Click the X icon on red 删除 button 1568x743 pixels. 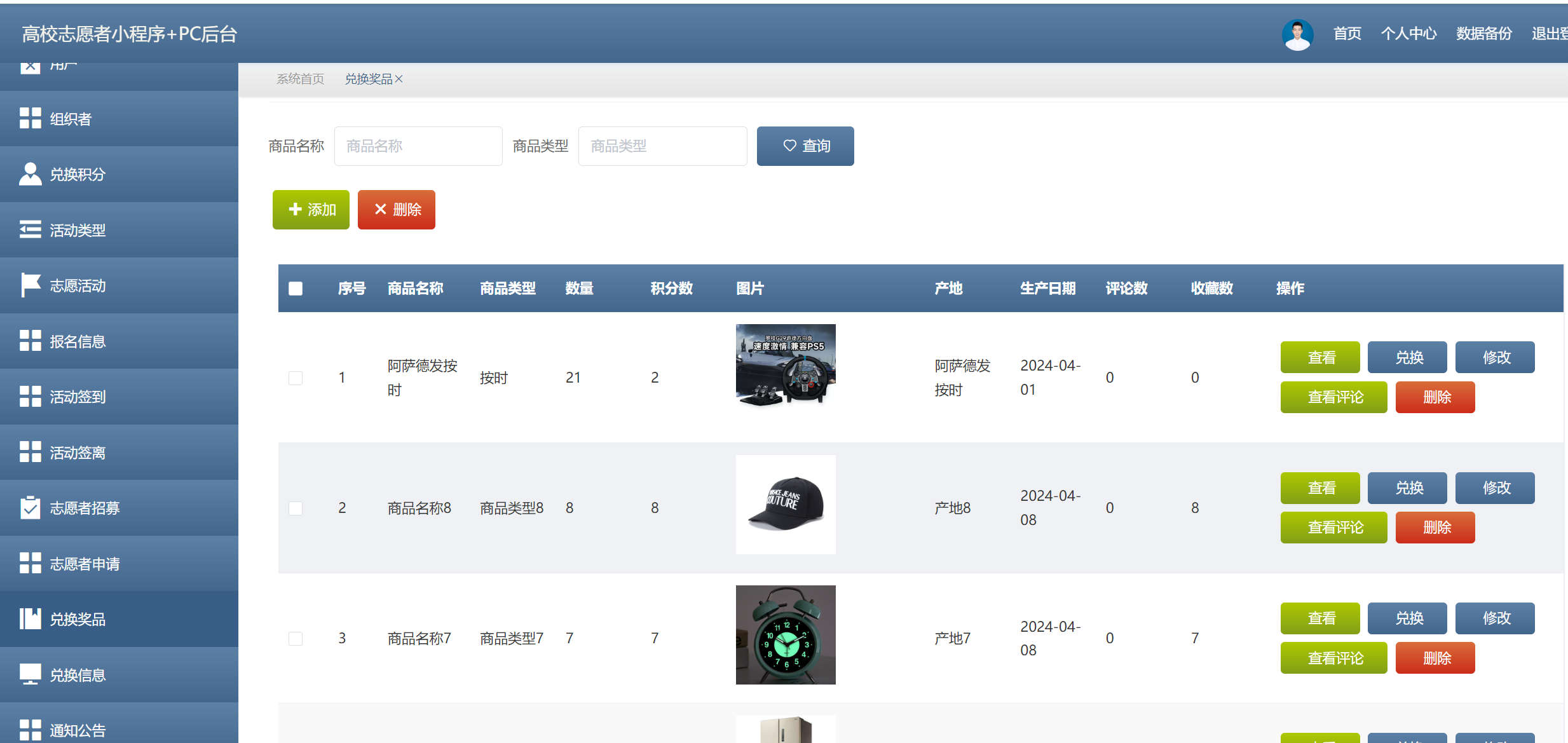(x=380, y=209)
